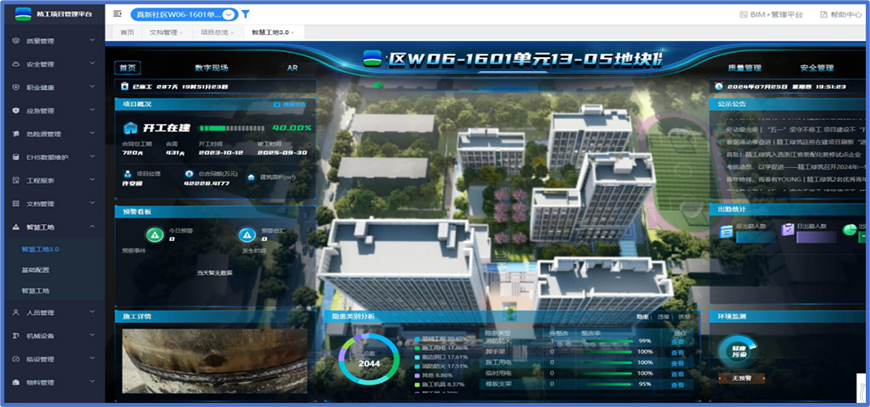The width and height of the screenshot is (870, 407).
Task: Click the 施工详情 site photo thumbnail
Action: (214, 362)
